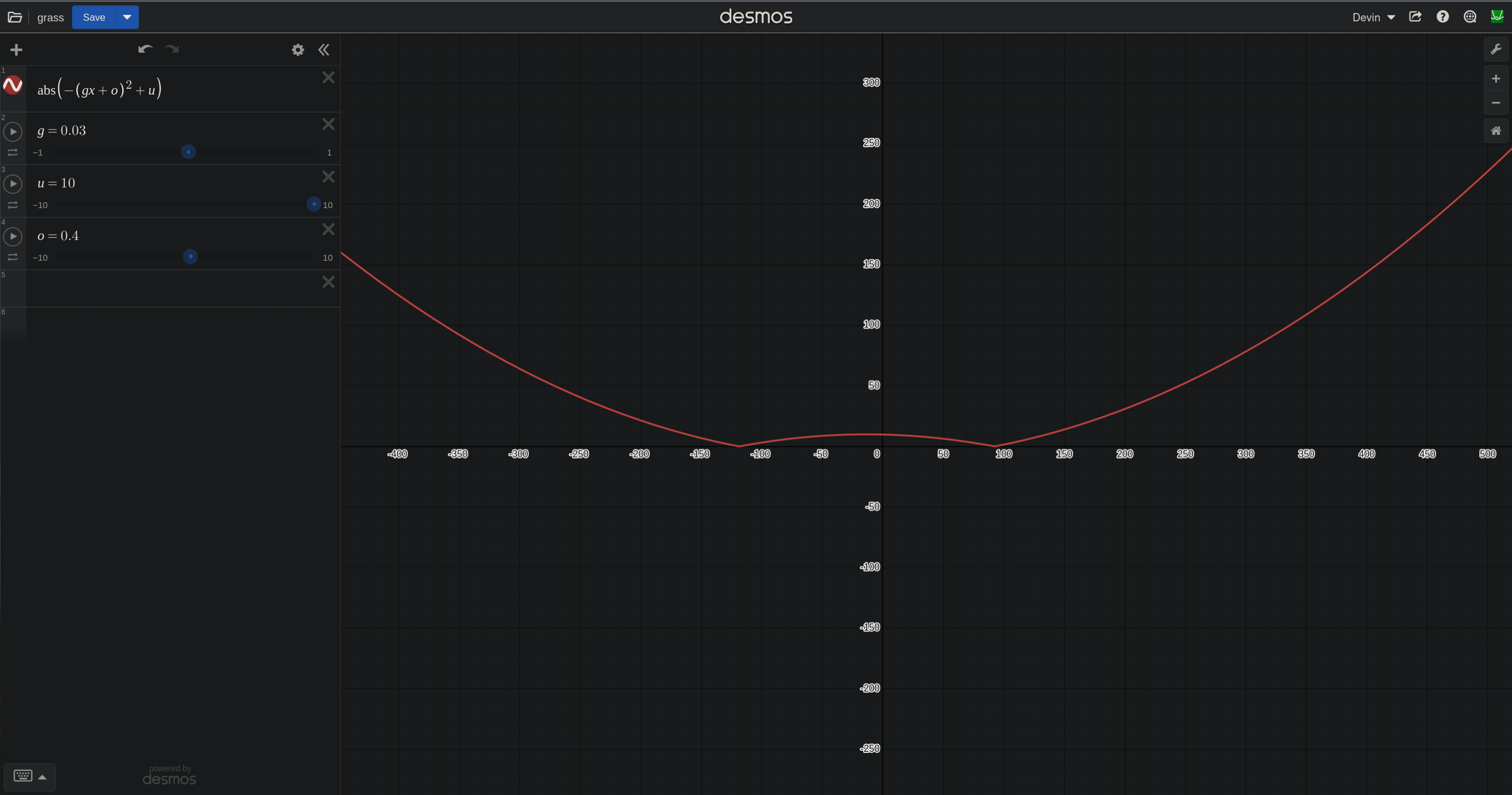Collapse the expression list panel
1512x795 pixels.
(323, 50)
